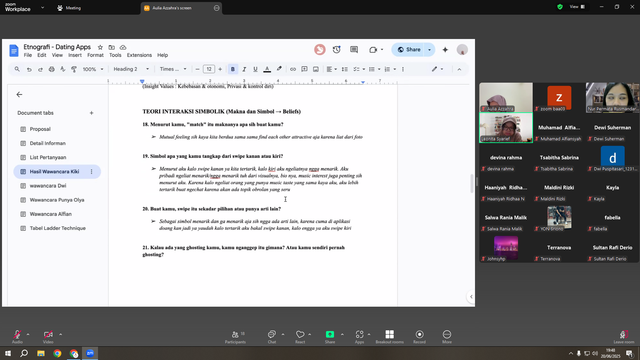Open the Insert menu
Screen dimensions: 640x360
point(75,55)
